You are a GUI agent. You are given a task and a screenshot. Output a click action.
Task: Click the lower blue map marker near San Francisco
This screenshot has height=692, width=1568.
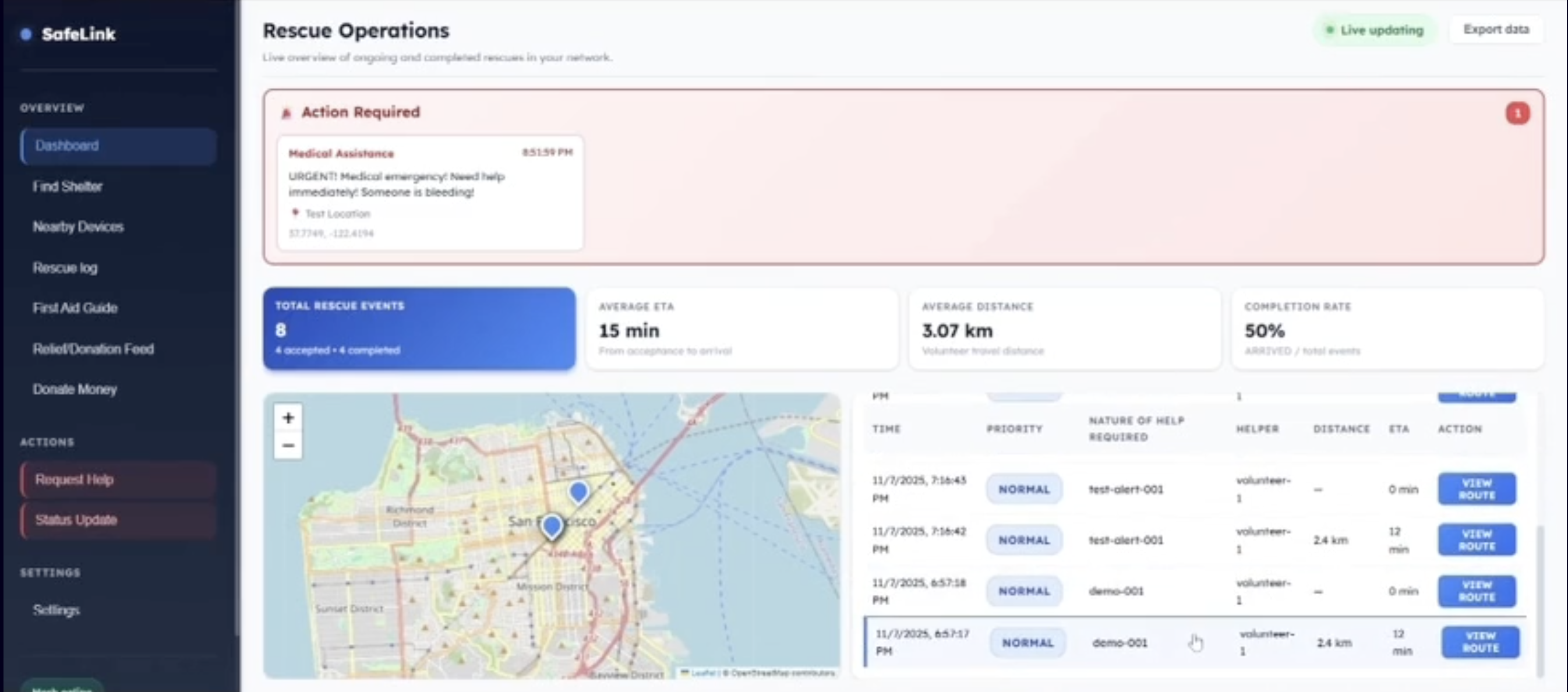pyautogui.click(x=552, y=525)
